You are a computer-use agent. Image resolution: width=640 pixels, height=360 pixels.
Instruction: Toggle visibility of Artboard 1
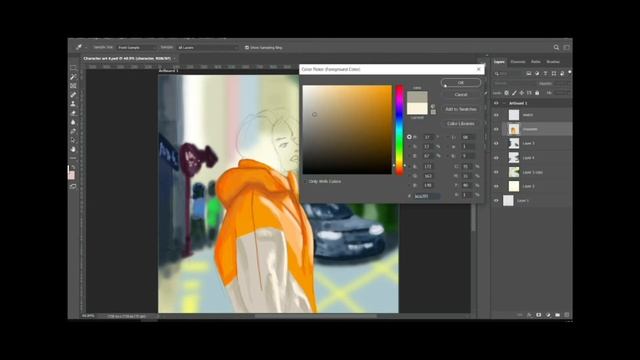[x=496, y=103]
